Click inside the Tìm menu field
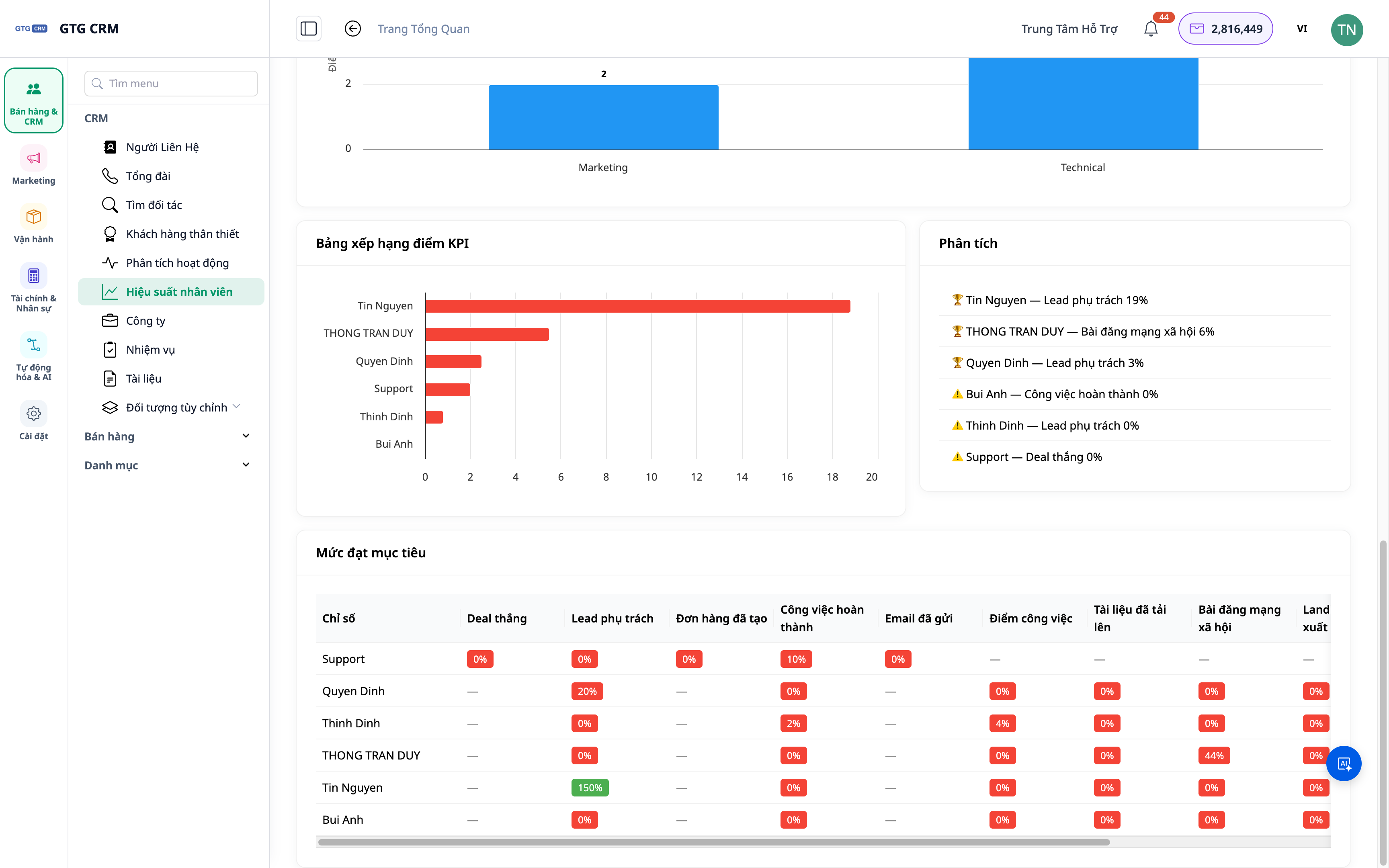This screenshot has height=868, width=1389. pos(171,83)
